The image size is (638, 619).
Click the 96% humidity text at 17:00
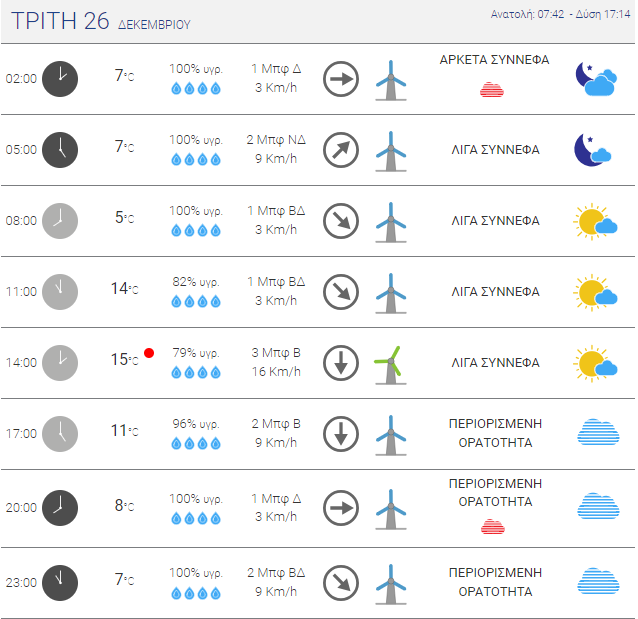pos(196,423)
